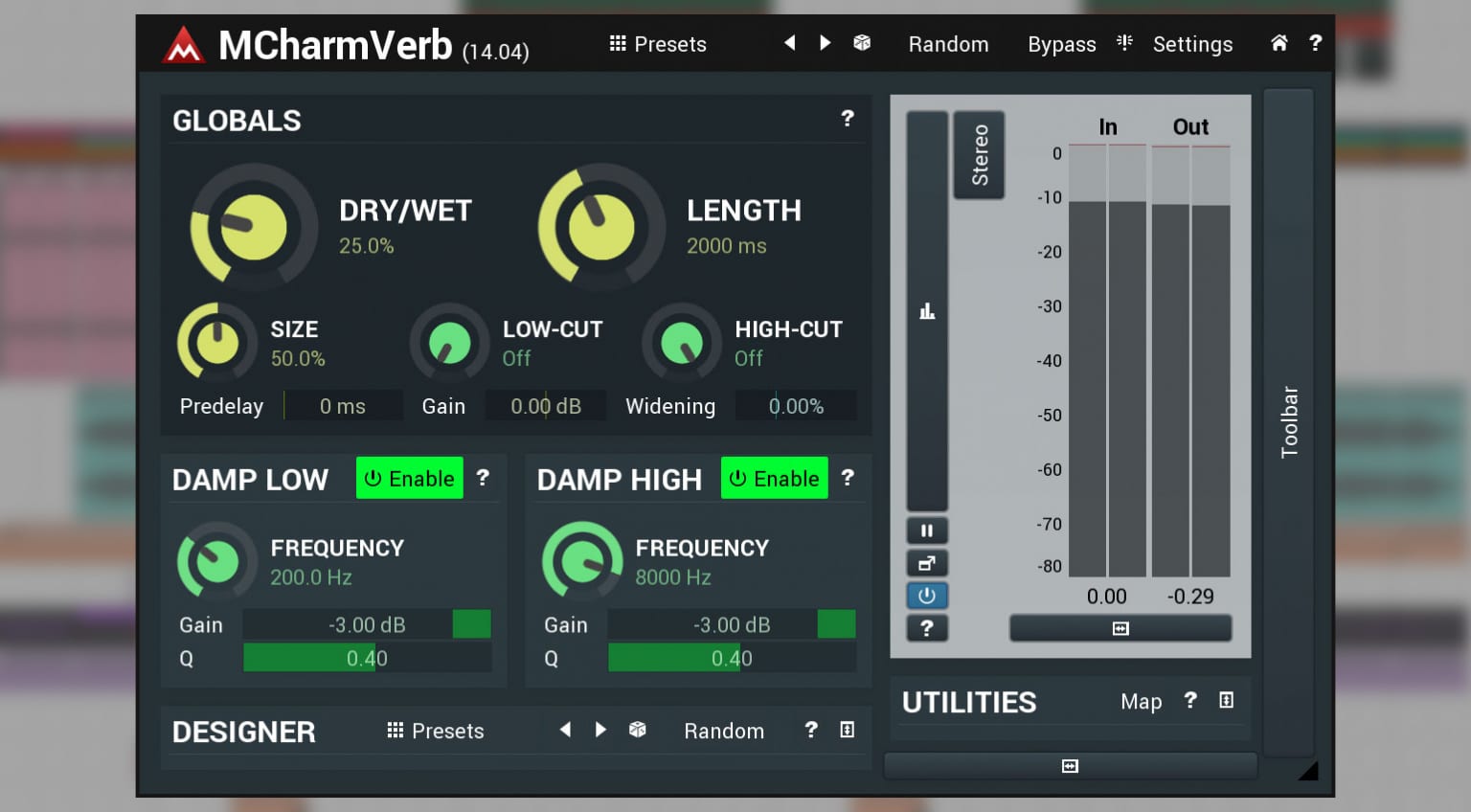The width and height of the screenshot is (1471, 812).
Task: Open help for the GLOBALS section
Action: (x=848, y=119)
